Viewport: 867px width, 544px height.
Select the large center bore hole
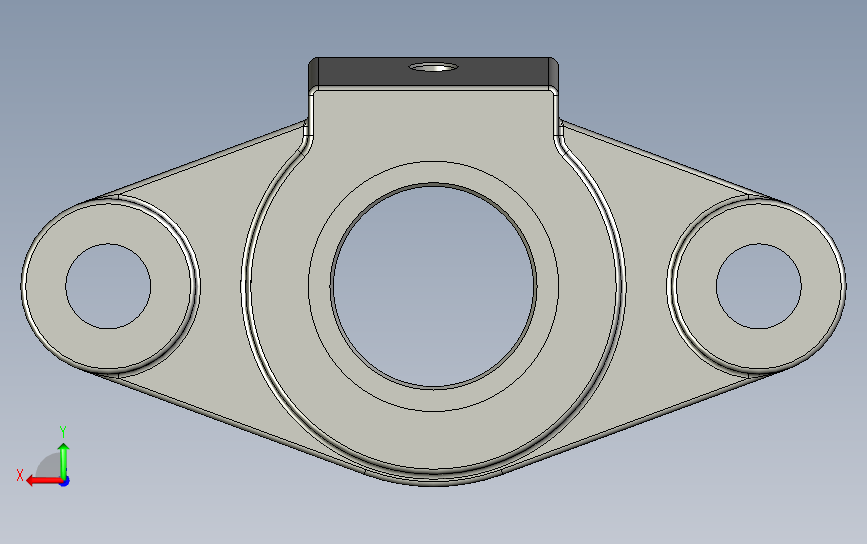pyautogui.click(x=434, y=286)
